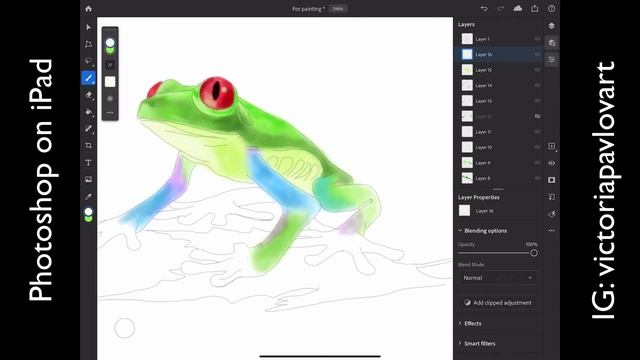Select Layer 13 in Layers panel

click(x=498, y=101)
